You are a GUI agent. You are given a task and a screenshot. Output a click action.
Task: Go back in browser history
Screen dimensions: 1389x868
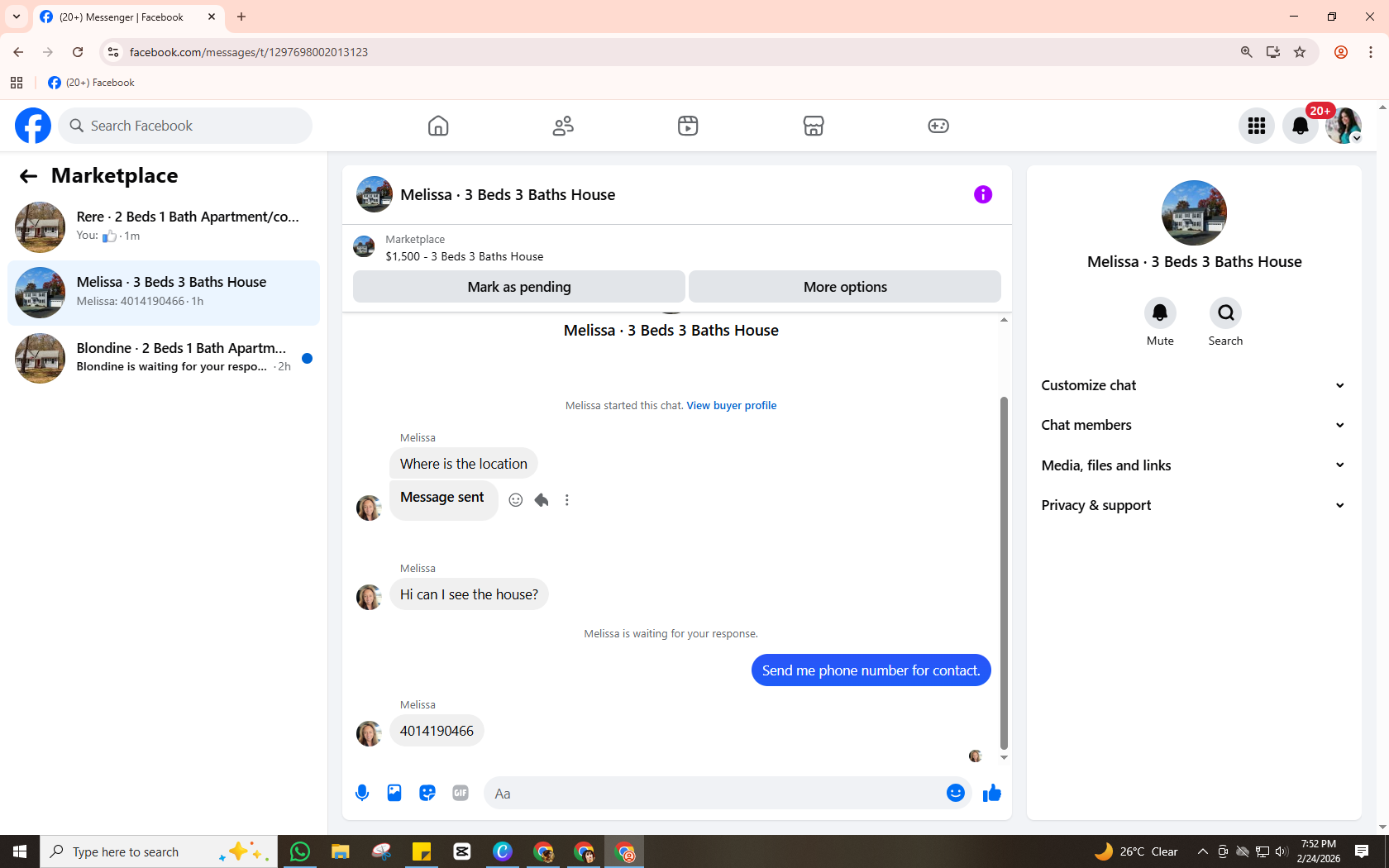coord(18,52)
